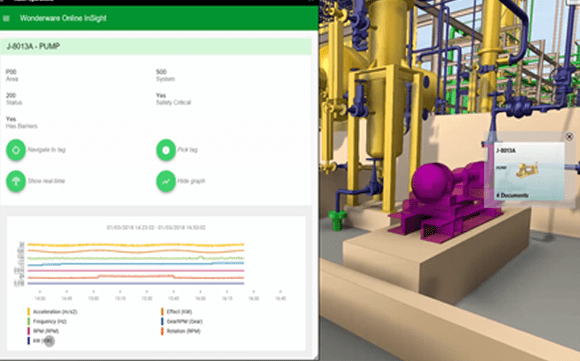Open the pump thumbnail in J-8013A card
Viewport: 580px width, 361px height.
tap(527, 169)
